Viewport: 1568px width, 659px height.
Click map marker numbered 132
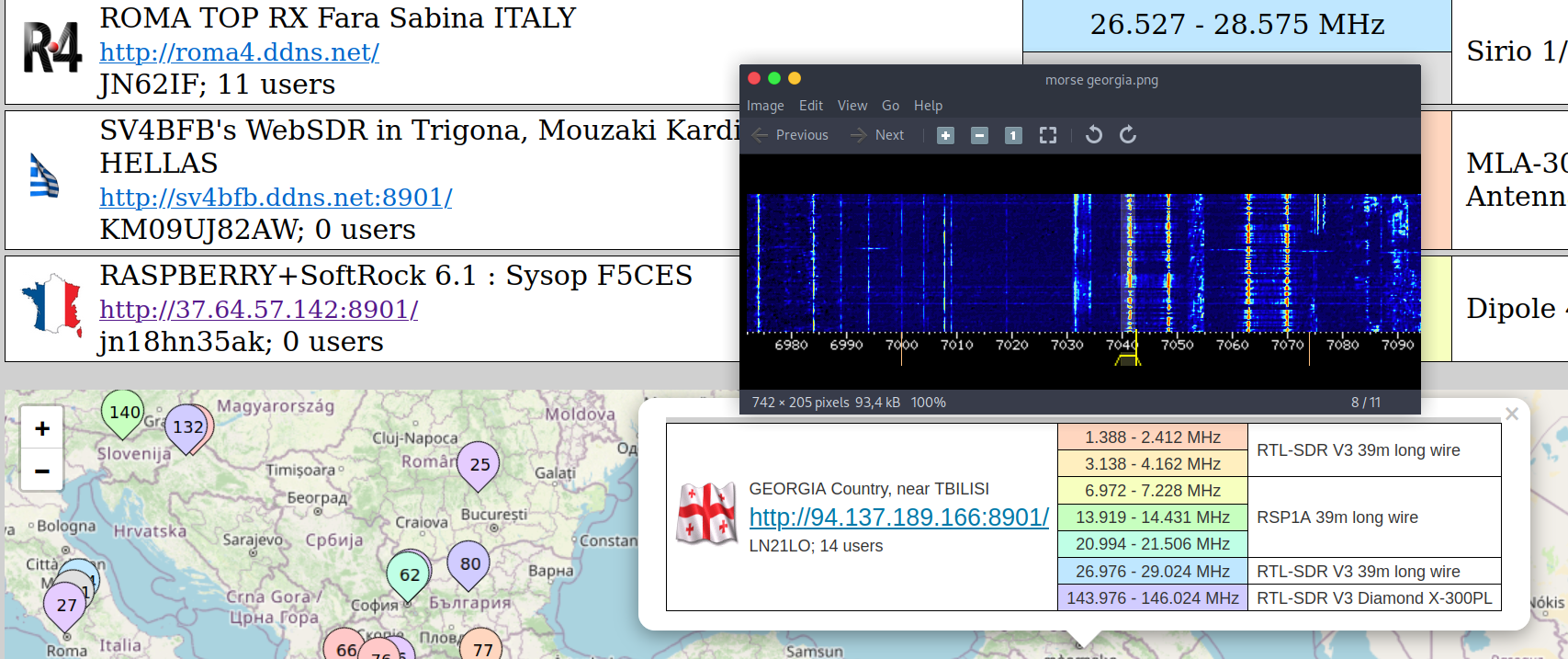188,427
